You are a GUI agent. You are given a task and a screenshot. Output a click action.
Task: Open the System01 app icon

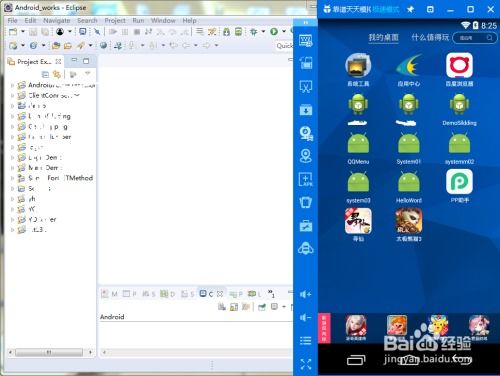(x=409, y=144)
